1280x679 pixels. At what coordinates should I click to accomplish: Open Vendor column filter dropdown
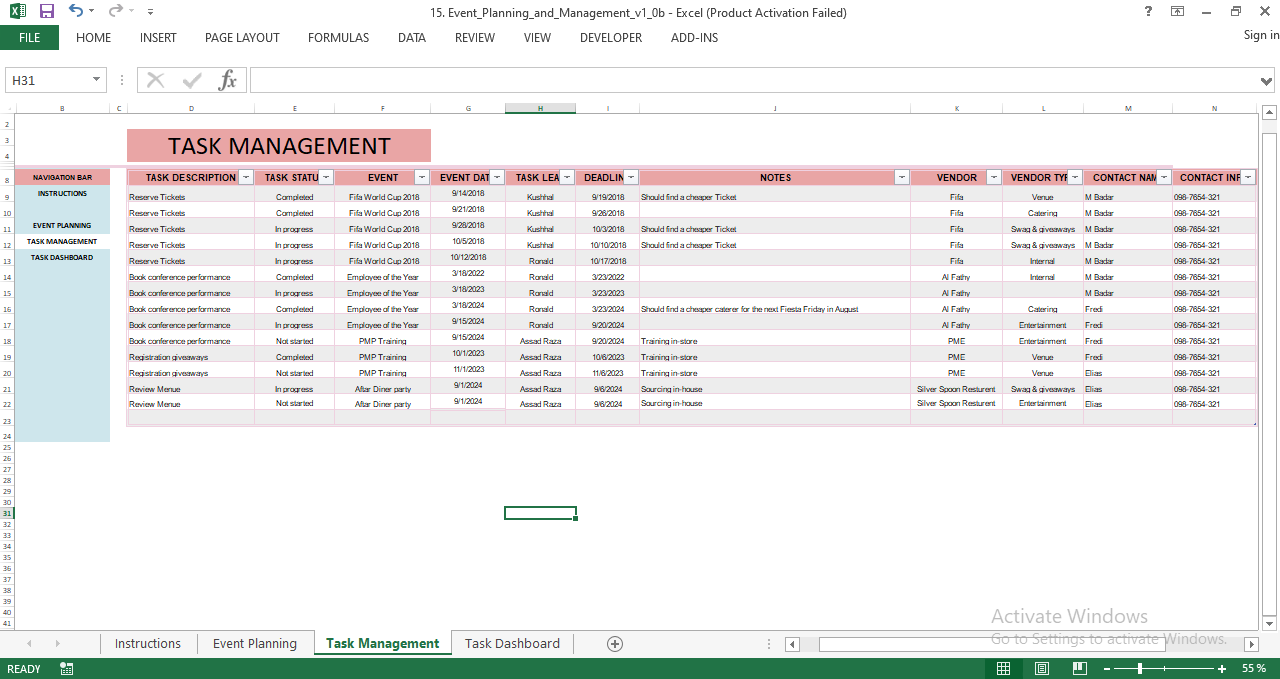(994, 177)
